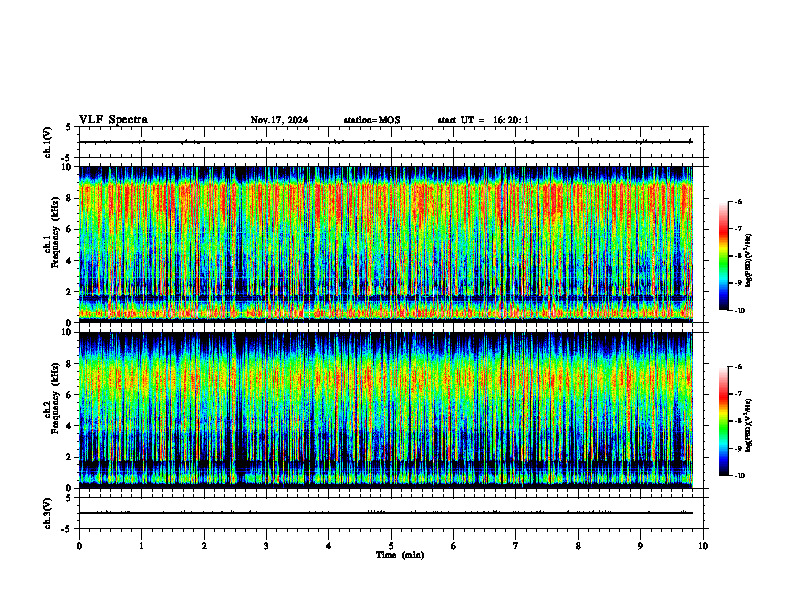This screenshot has height=612, width=792.
Task: Click the ch.2 frequency tick label "6"
Action: pos(69,395)
